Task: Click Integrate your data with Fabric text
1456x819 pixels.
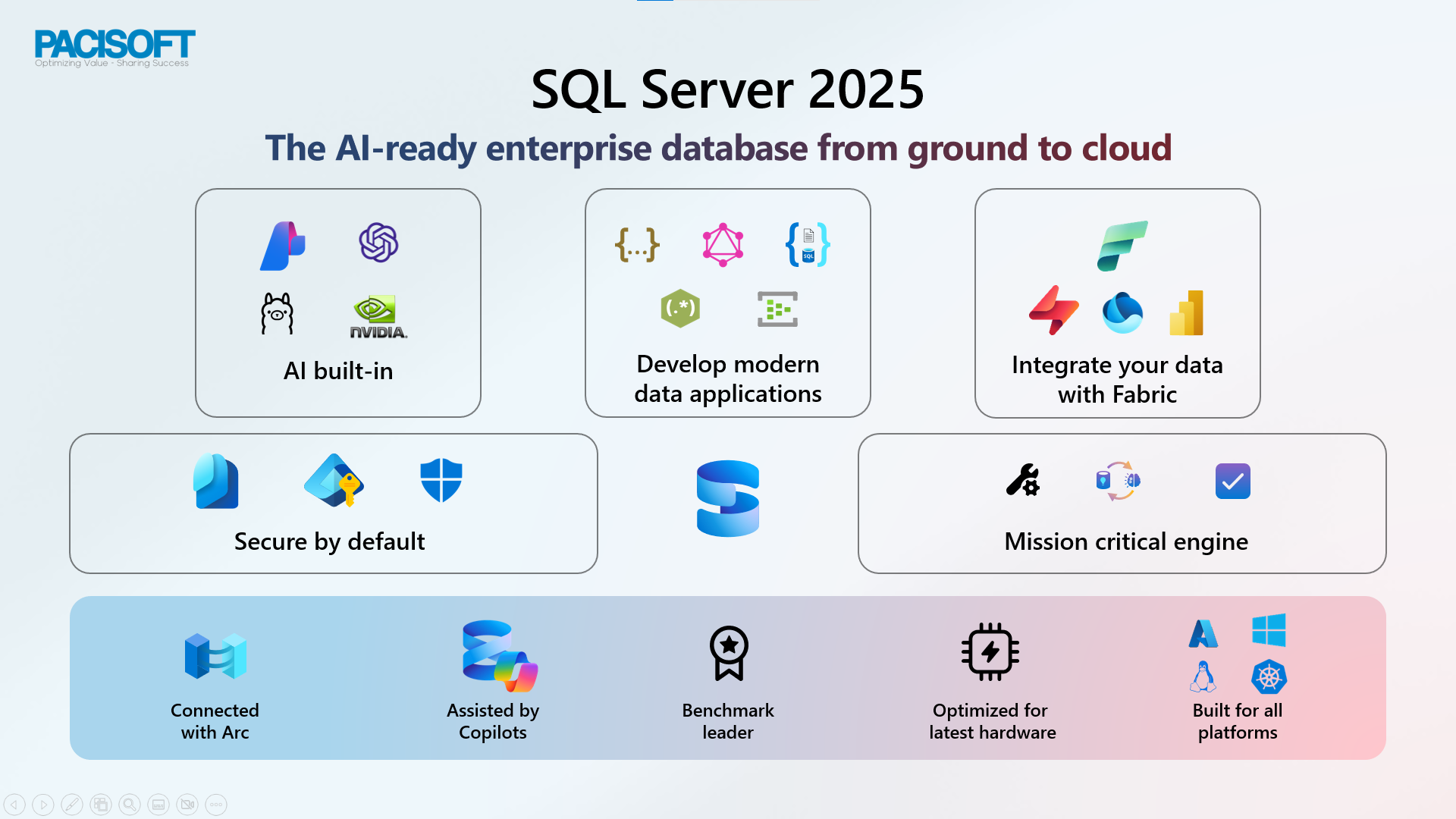Action: [1118, 380]
